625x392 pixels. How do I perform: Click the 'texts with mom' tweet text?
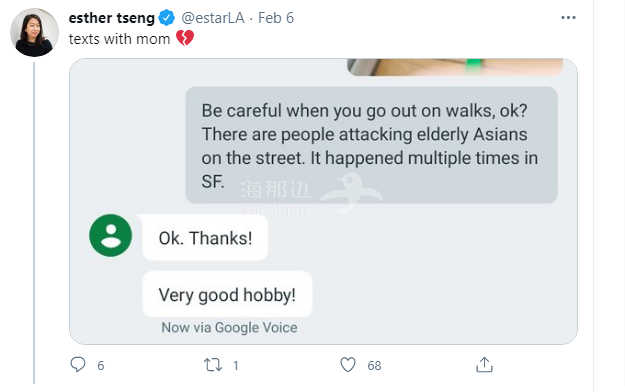click(x=119, y=39)
